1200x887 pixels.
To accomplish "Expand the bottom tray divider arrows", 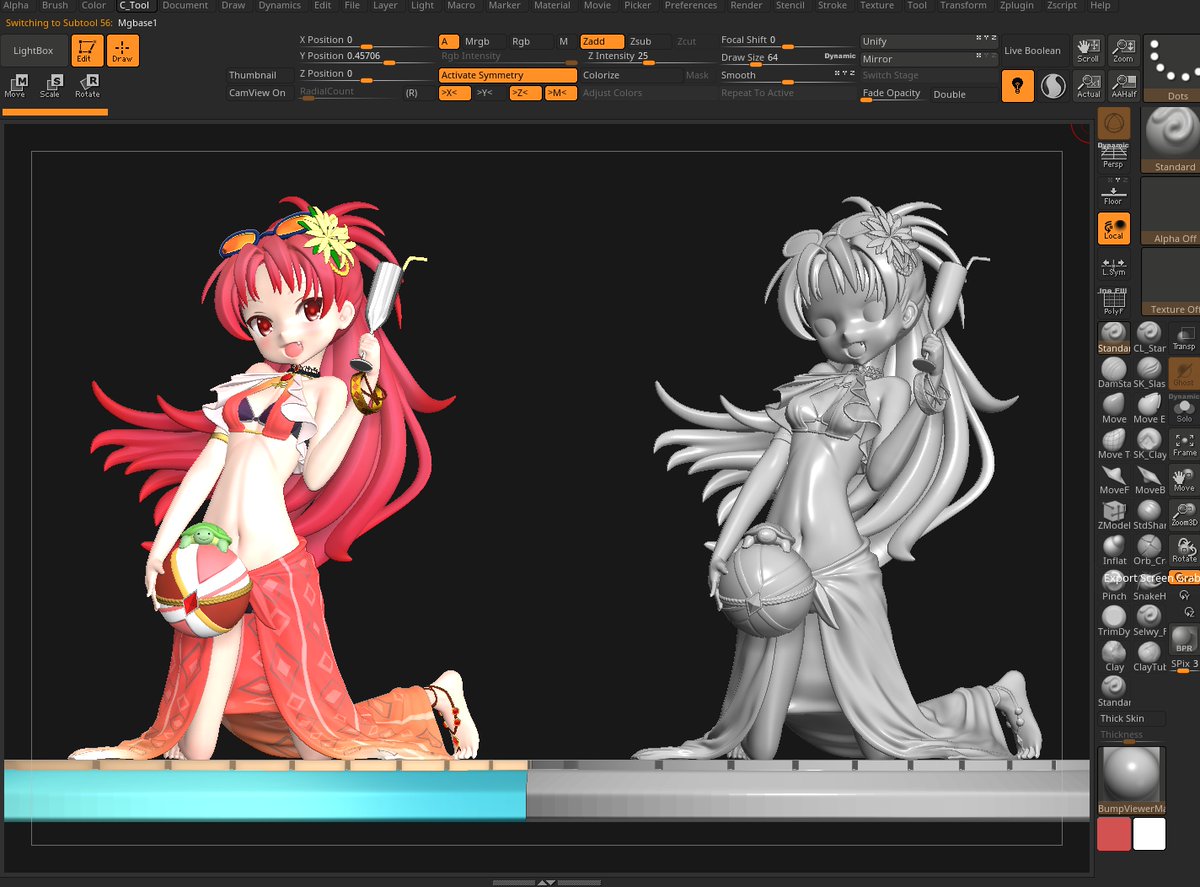I will (546, 882).
